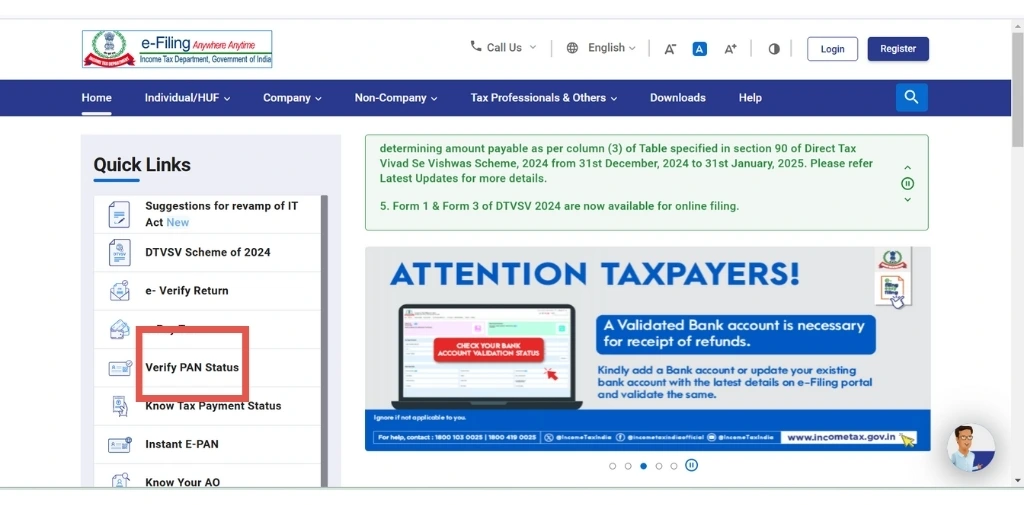This screenshot has width=1024, height=505.
Task: Expand the Call Us dropdown
Action: point(504,47)
